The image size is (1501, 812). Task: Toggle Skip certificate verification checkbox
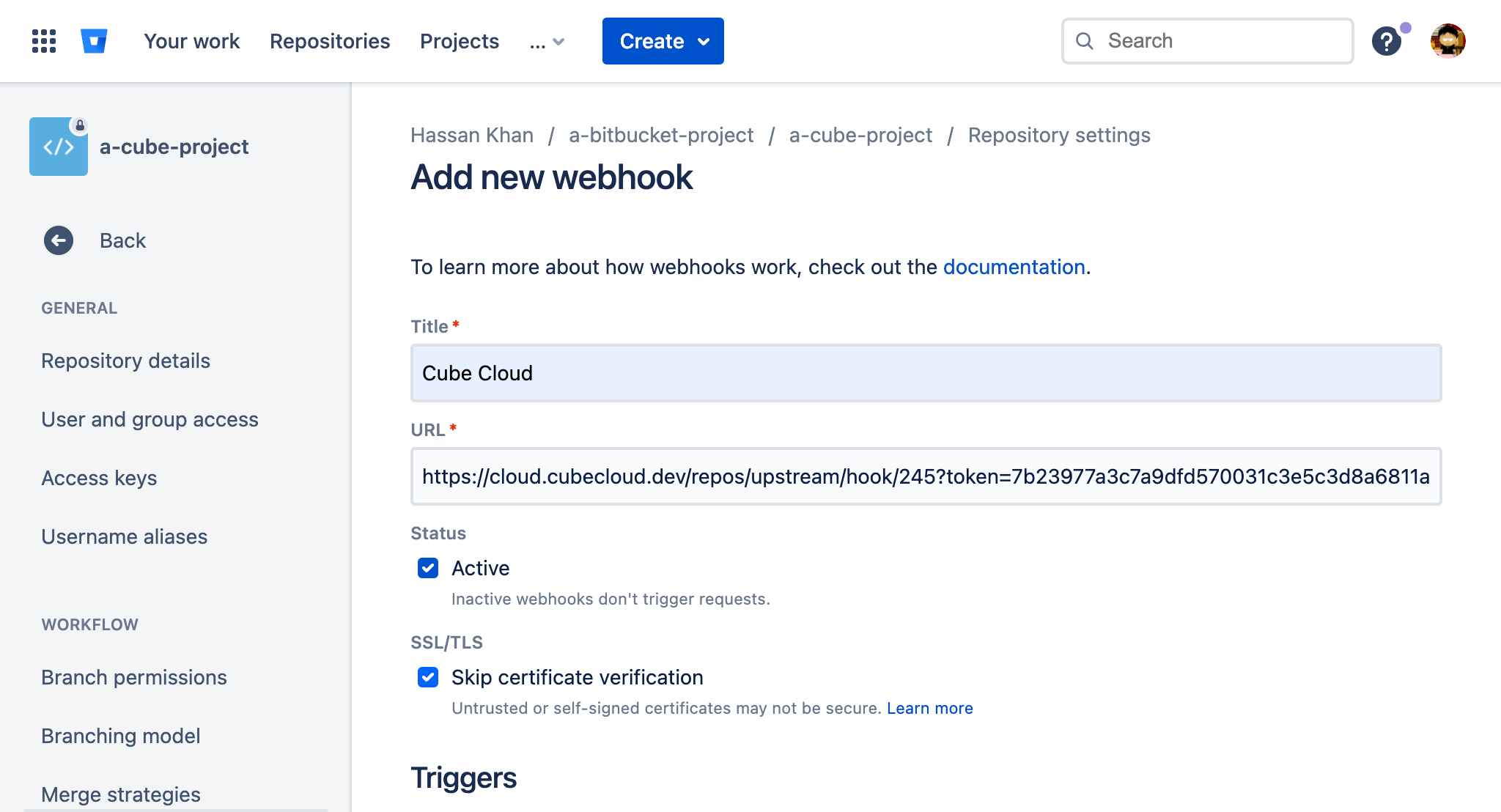coord(428,677)
